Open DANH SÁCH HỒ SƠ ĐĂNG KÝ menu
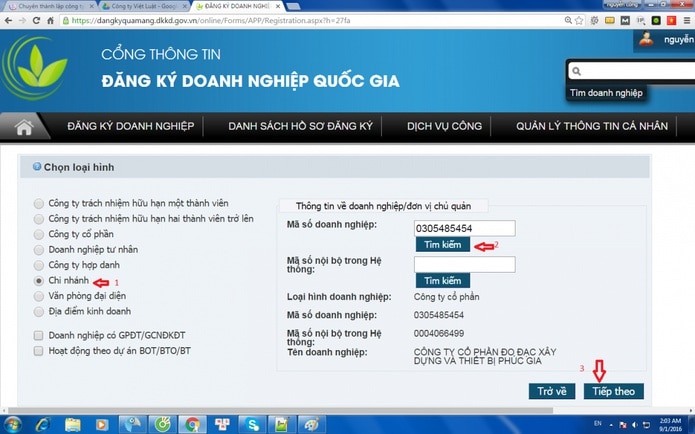 301,126
